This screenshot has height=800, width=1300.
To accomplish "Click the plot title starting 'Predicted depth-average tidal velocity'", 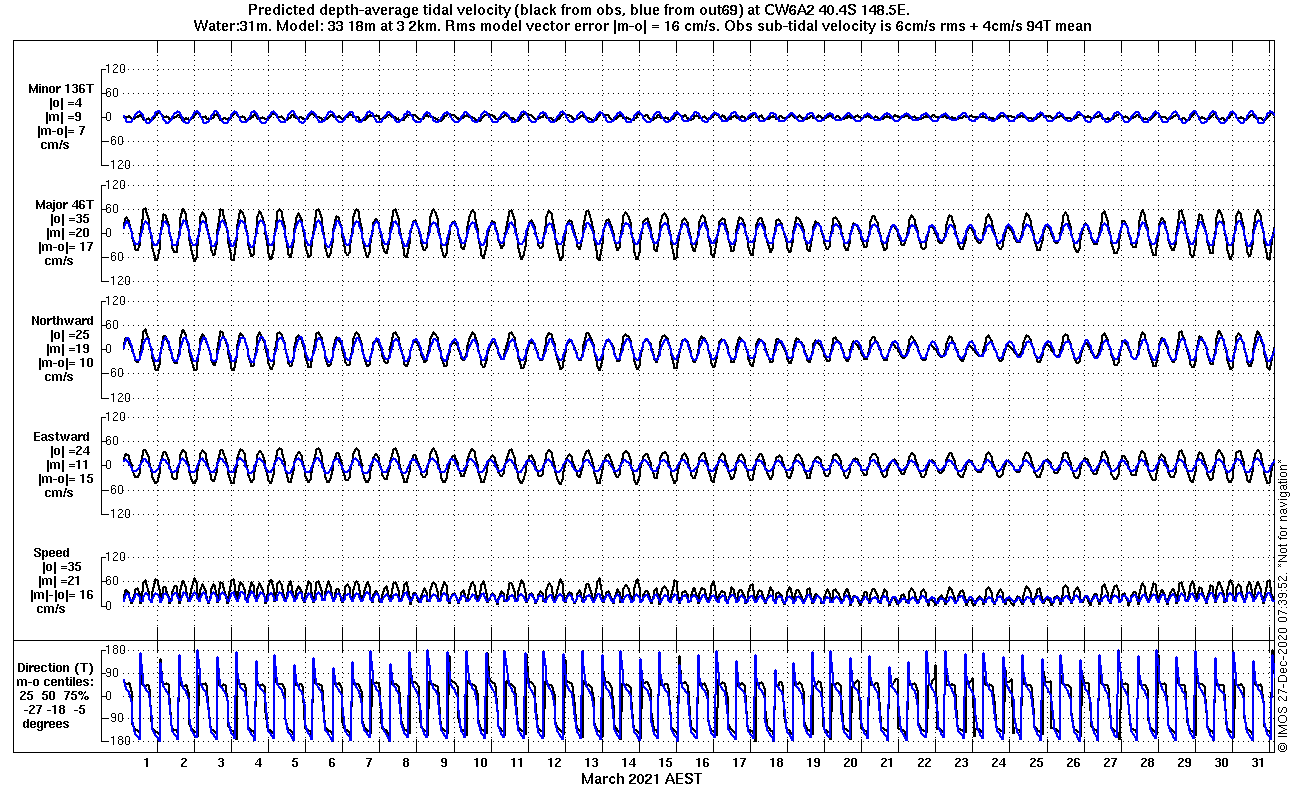I will coord(579,9).
